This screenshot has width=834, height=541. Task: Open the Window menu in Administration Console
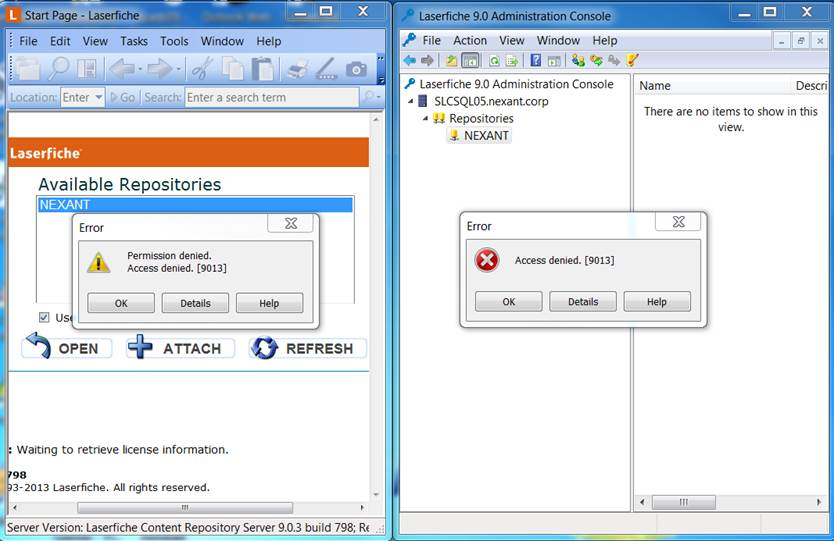(558, 40)
